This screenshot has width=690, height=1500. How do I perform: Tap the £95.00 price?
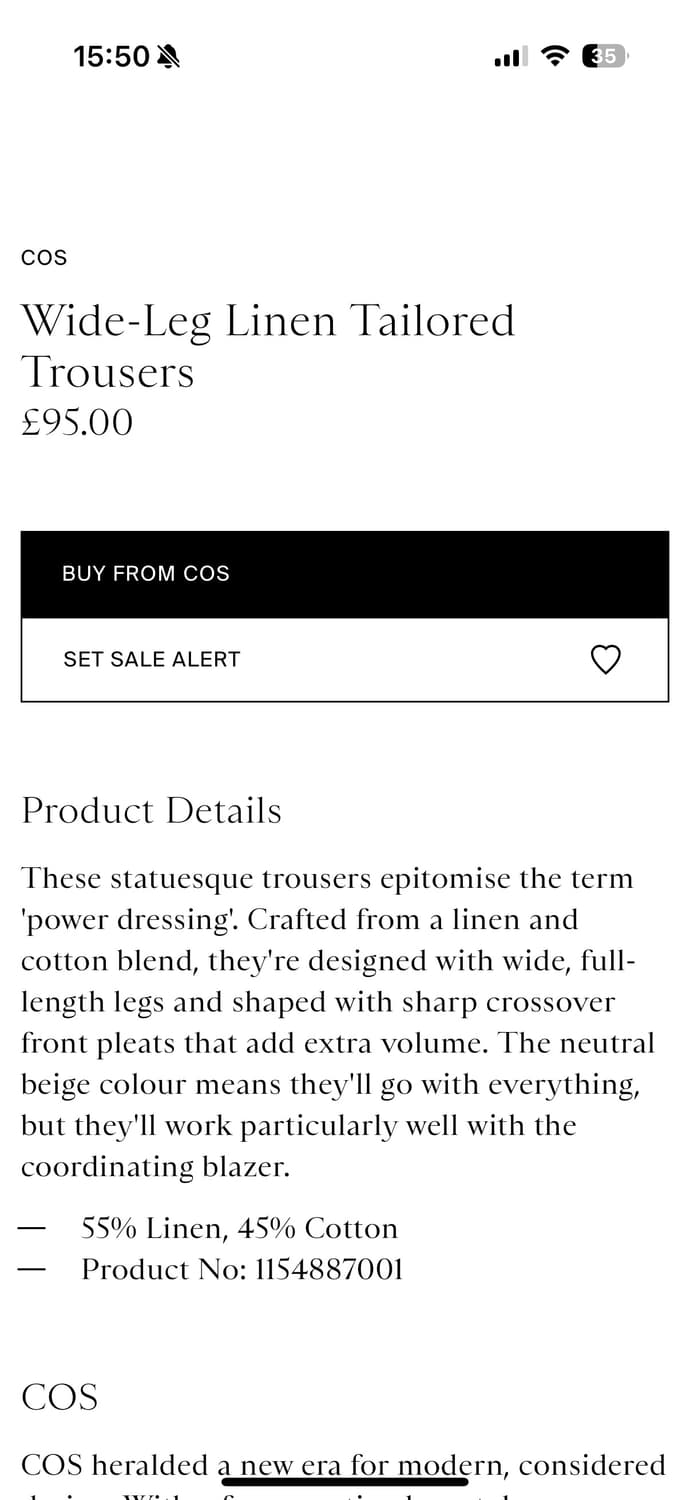[77, 422]
